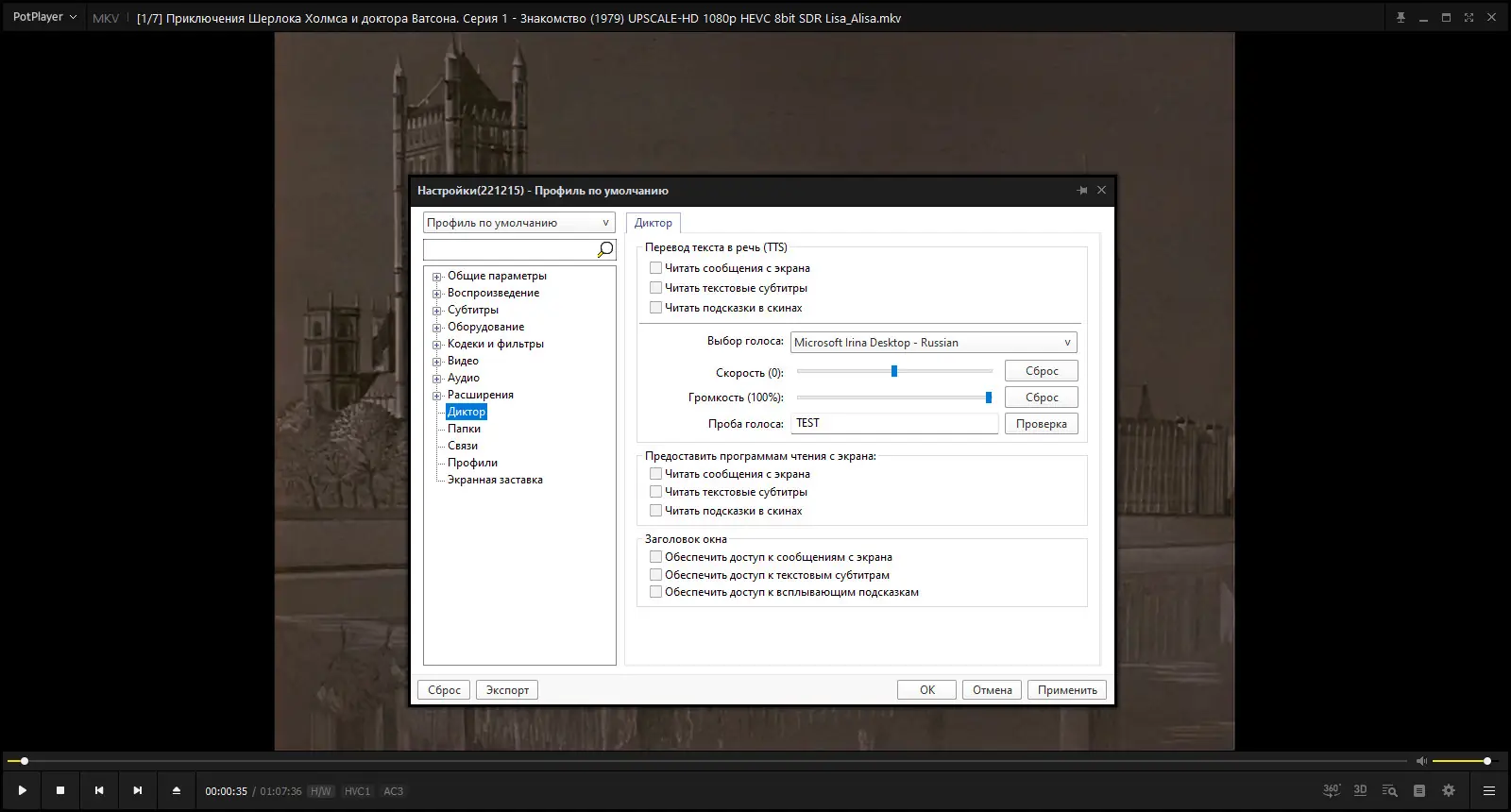The image size is (1511, 812).
Task: Toggle H/W acceleration indicator
Action: 321,791
